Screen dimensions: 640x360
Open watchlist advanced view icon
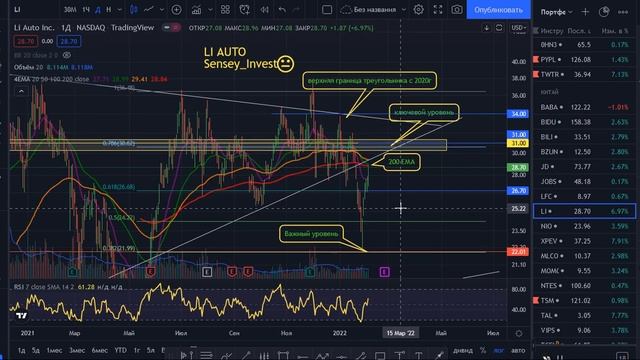tap(604, 12)
